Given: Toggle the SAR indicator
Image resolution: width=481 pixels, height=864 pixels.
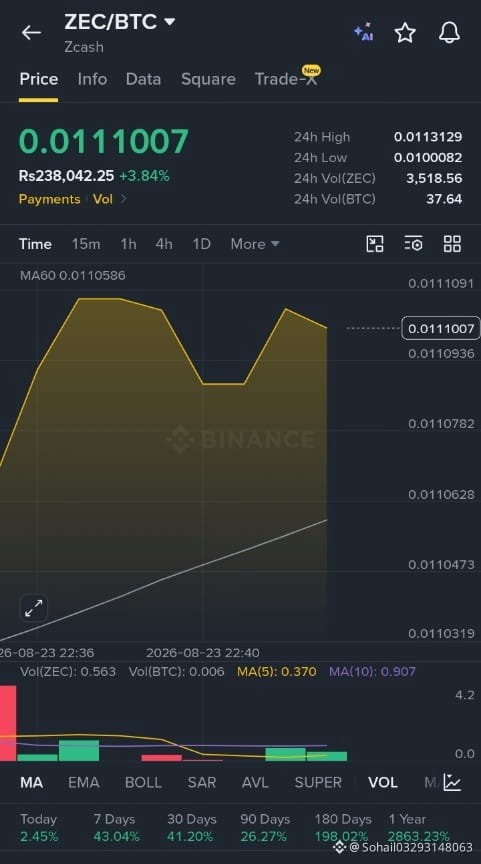Looking at the screenshot, I should [202, 782].
